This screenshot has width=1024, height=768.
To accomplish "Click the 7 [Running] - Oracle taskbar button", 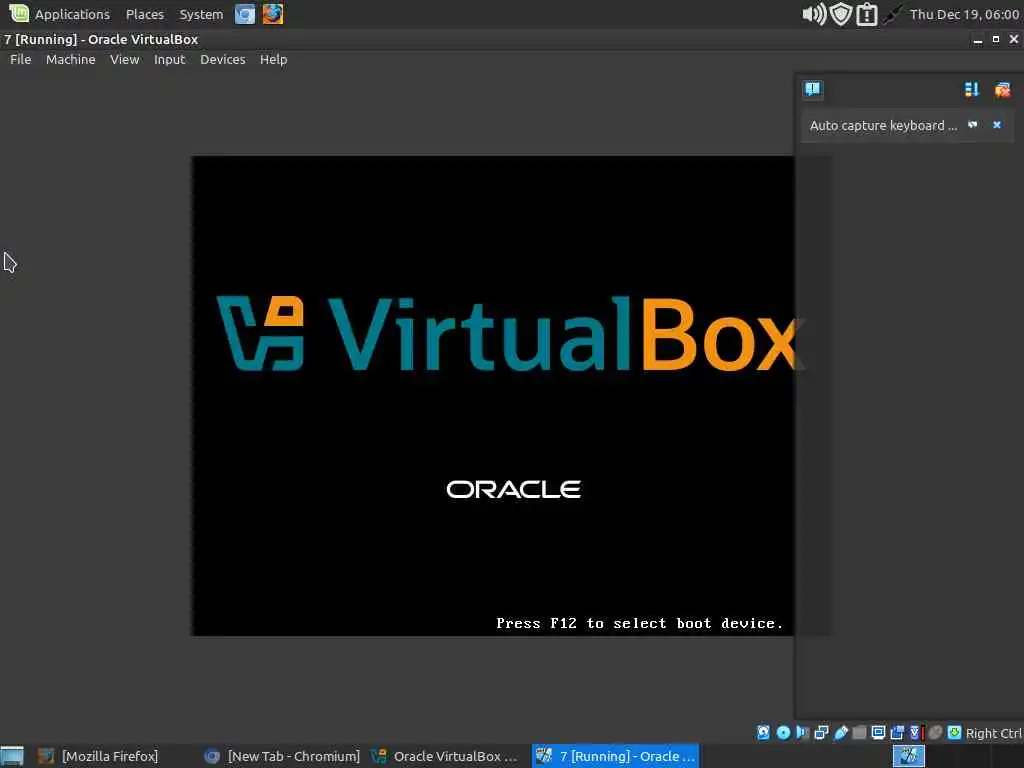I will point(615,756).
